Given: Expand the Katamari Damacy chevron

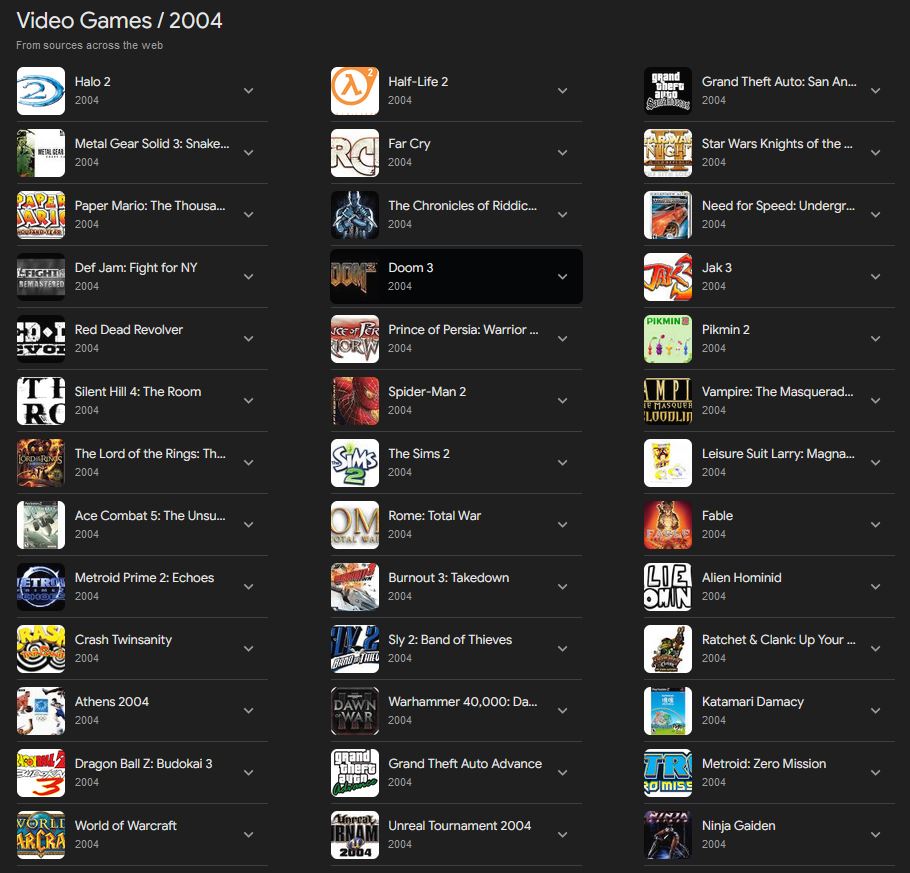Looking at the screenshot, I should pyautogui.click(x=876, y=712).
